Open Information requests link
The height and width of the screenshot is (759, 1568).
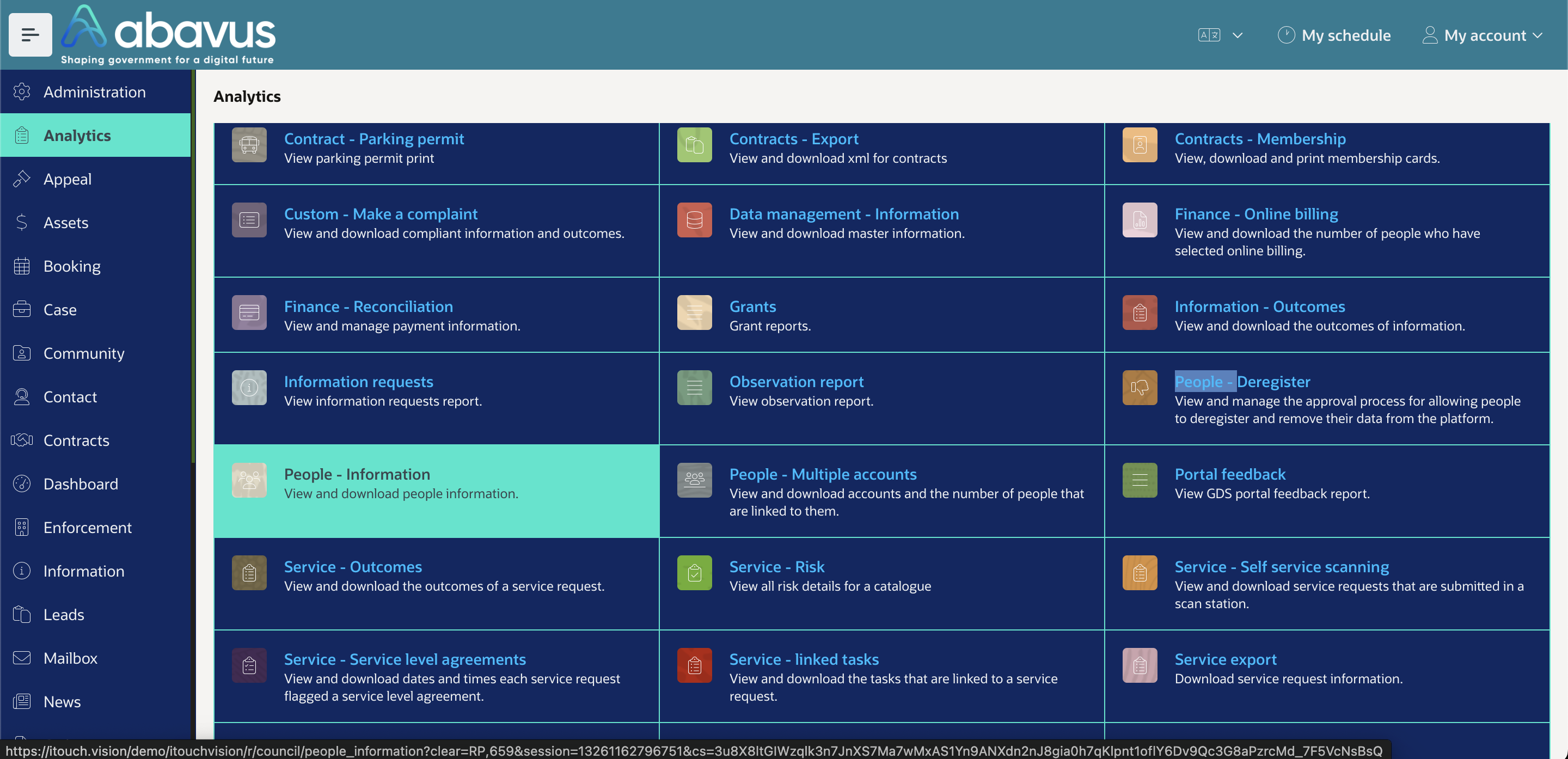pos(359,382)
